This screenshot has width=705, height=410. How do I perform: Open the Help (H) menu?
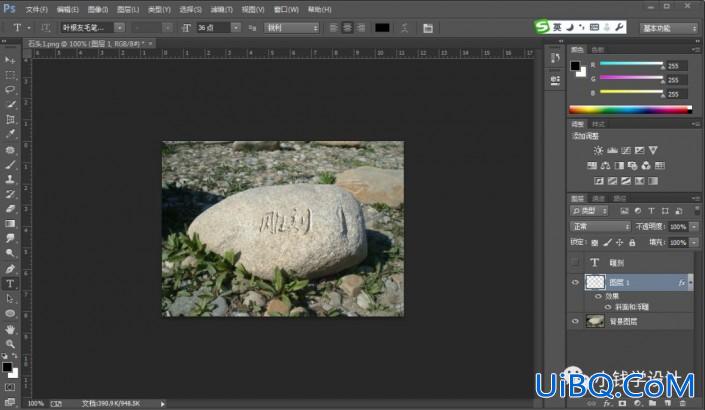[320, 9]
